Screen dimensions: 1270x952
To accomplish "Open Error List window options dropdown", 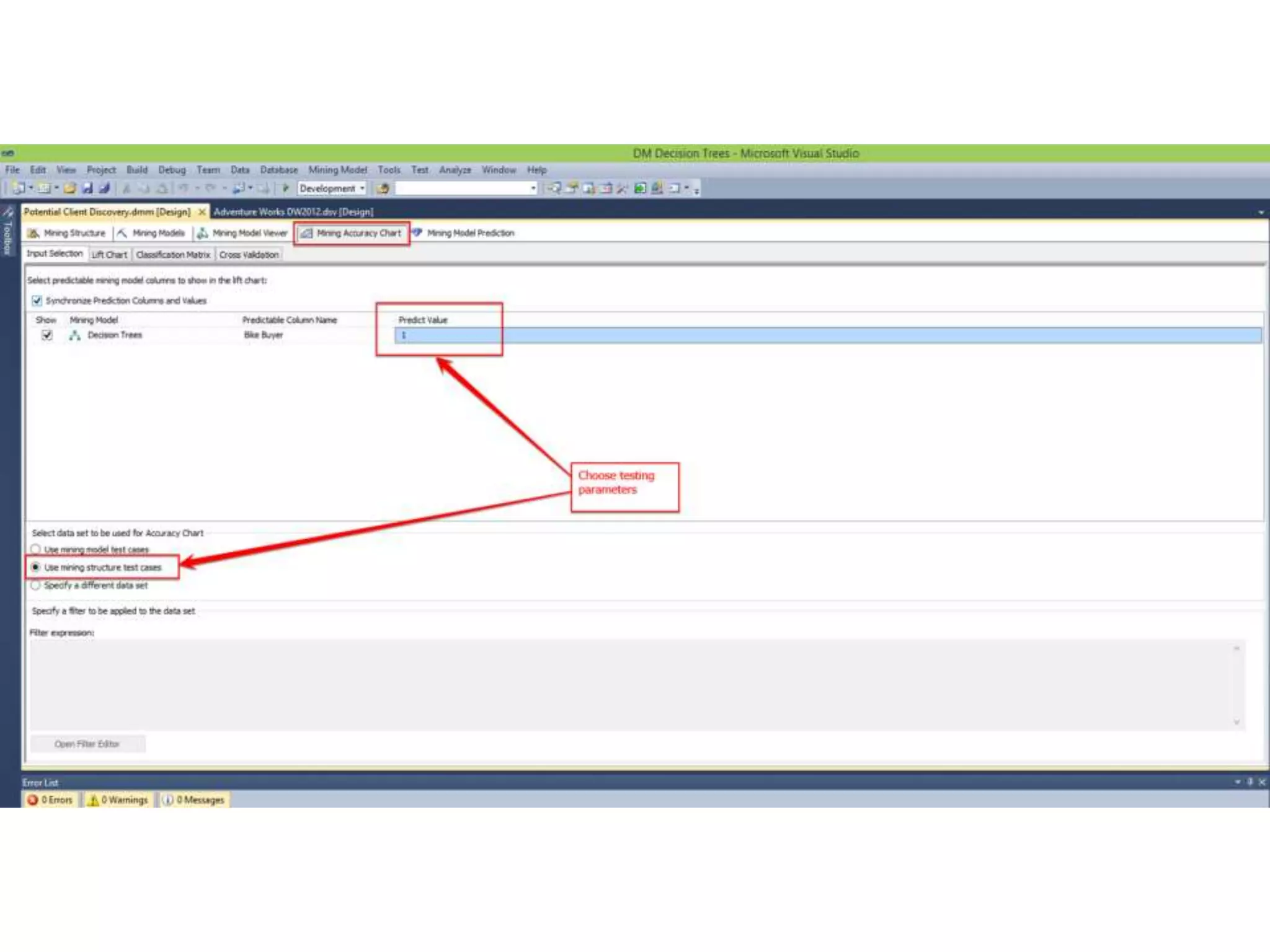I will (1238, 782).
